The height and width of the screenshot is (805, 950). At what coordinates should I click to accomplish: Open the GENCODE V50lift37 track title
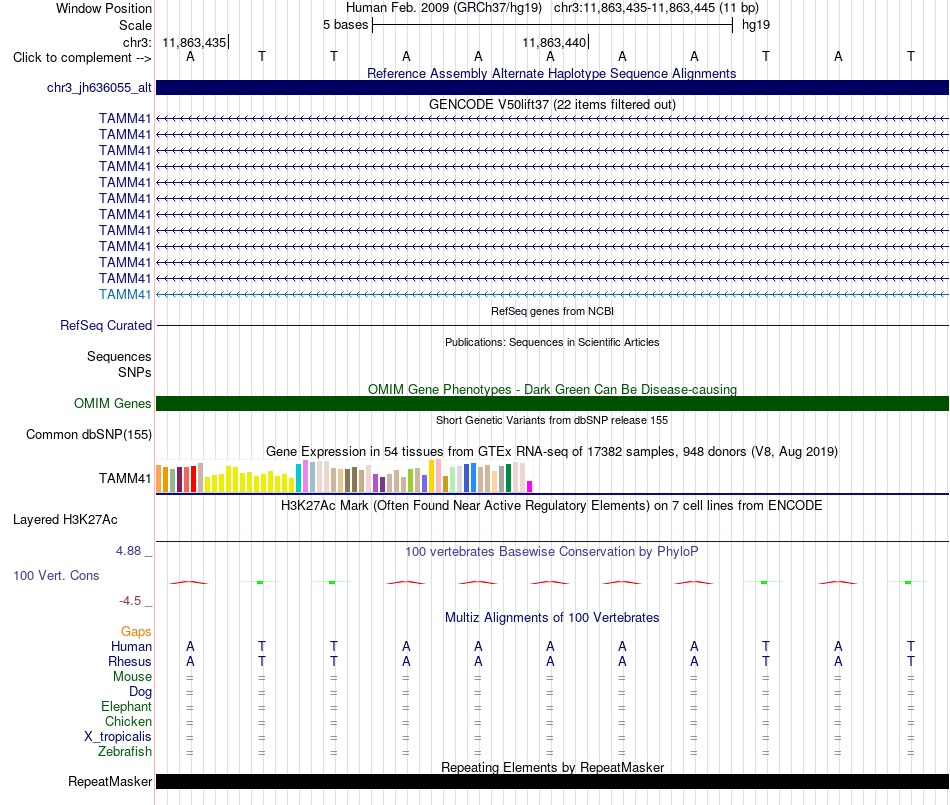click(552, 104)
